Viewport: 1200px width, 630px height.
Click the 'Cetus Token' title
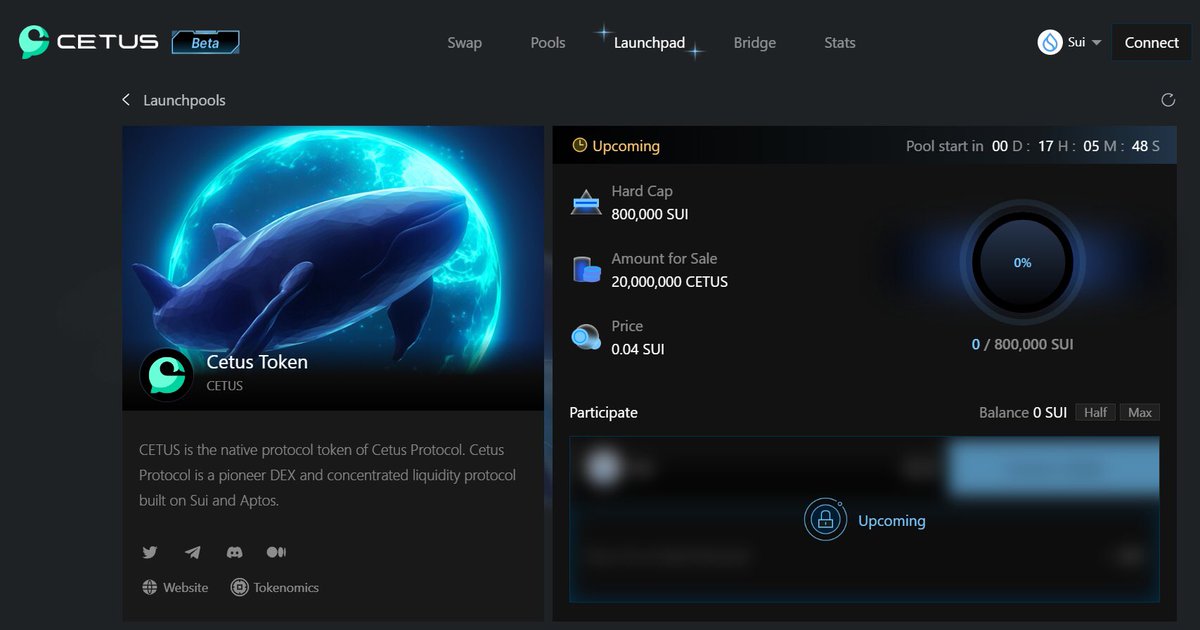point(257,362)
